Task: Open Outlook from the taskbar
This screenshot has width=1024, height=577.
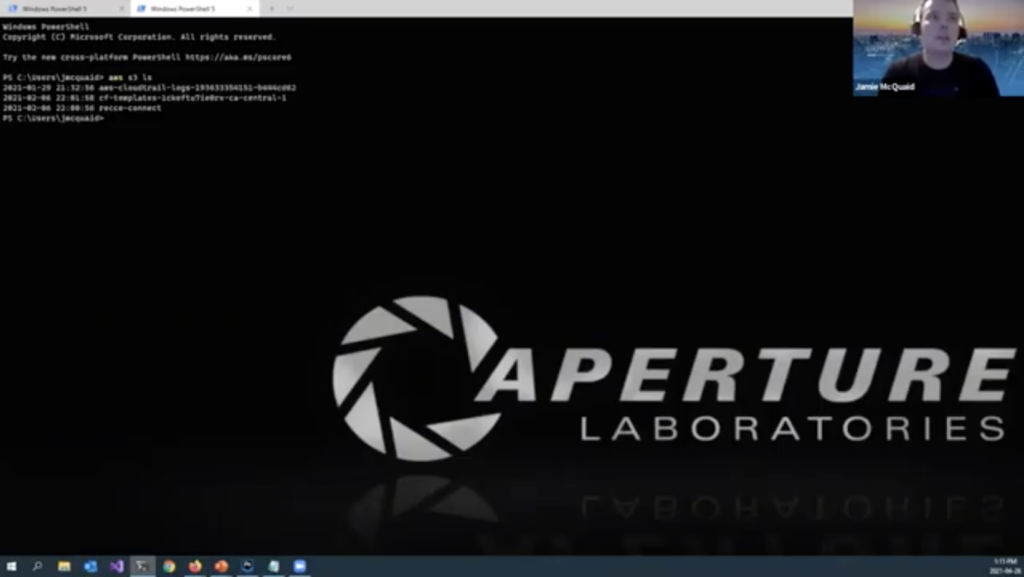Action: [x=90, y=566]
